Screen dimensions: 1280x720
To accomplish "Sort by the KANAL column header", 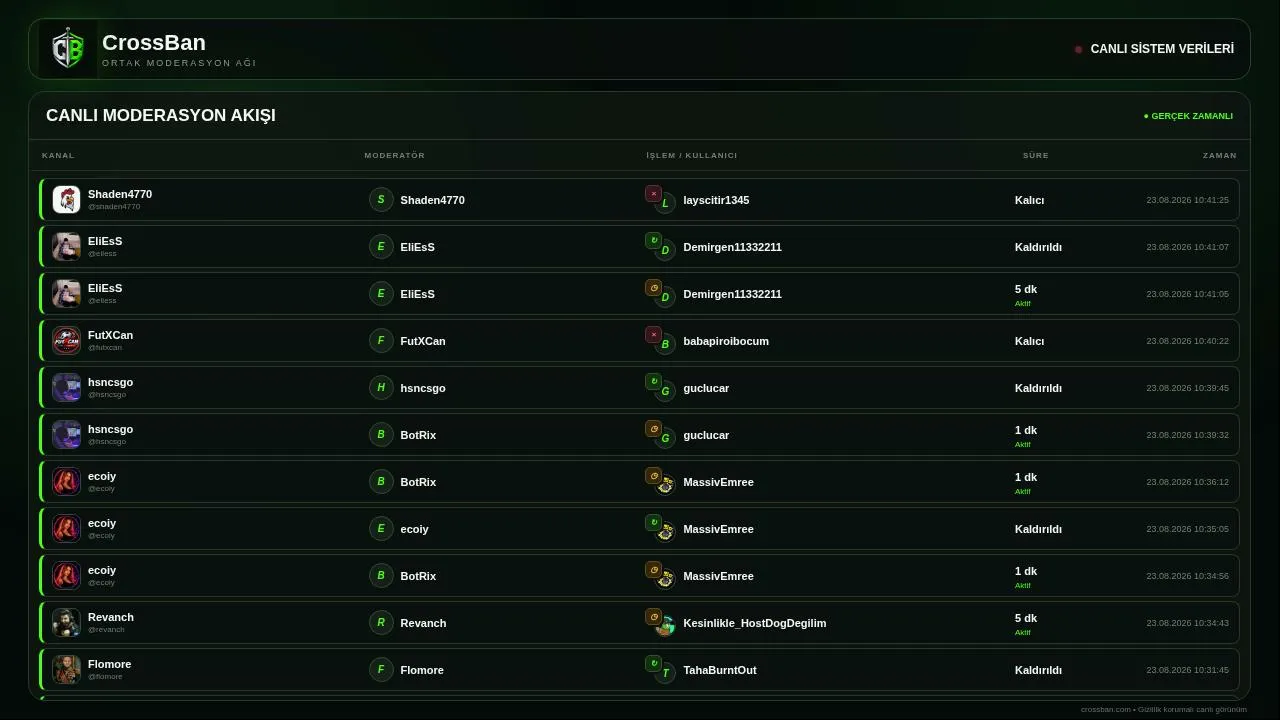I will pyautogui.click(x=58, y=155).
